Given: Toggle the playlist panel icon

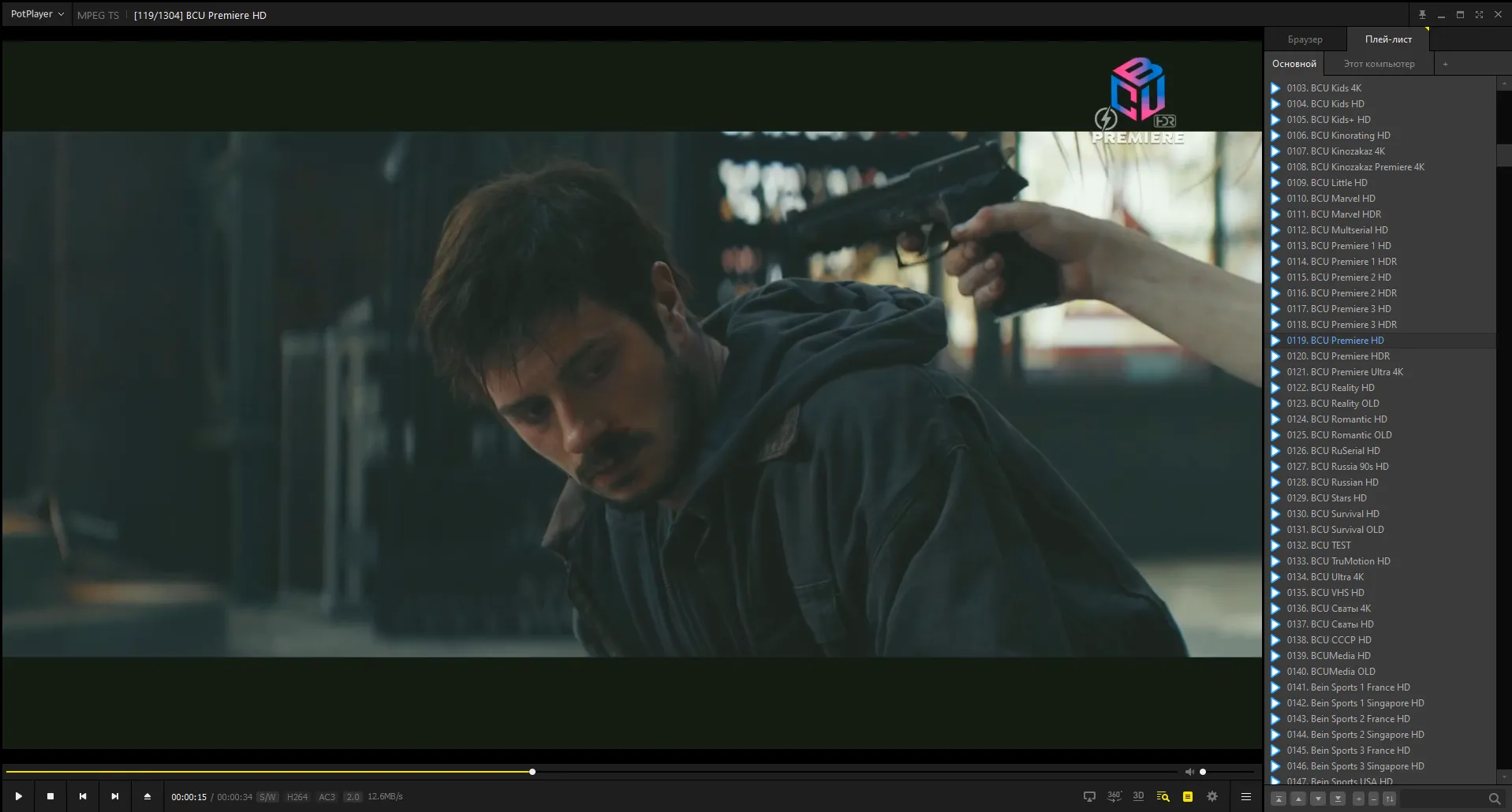Looking at the screenshot, I should 1187,796.
